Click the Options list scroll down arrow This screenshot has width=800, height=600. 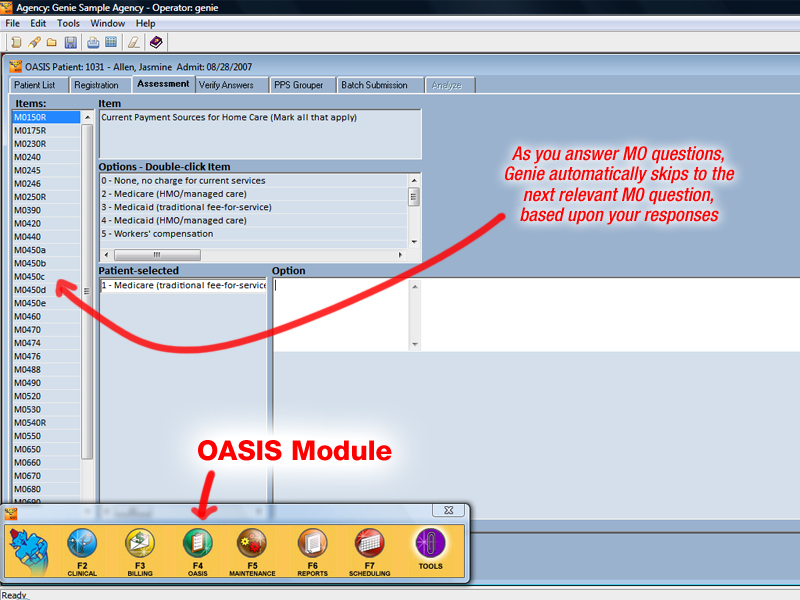pos(414,242)
